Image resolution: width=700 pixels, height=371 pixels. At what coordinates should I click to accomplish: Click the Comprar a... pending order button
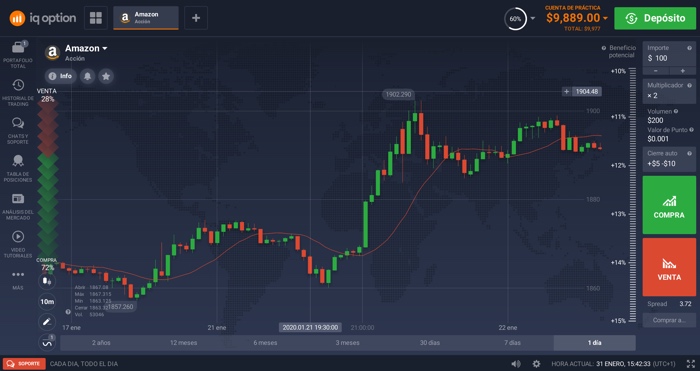tap(669, 320)
